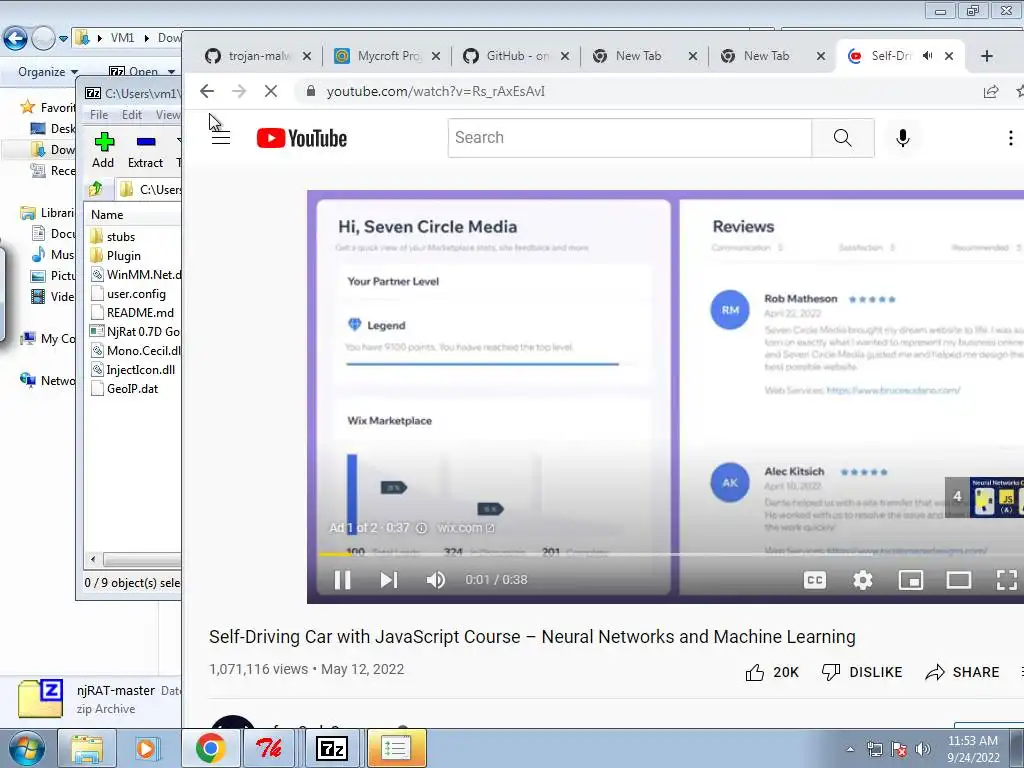The height and width of the screenshot is (768, 1024).
Task: Open Chrome from the taskbar
Action: [x=210, y=748]
